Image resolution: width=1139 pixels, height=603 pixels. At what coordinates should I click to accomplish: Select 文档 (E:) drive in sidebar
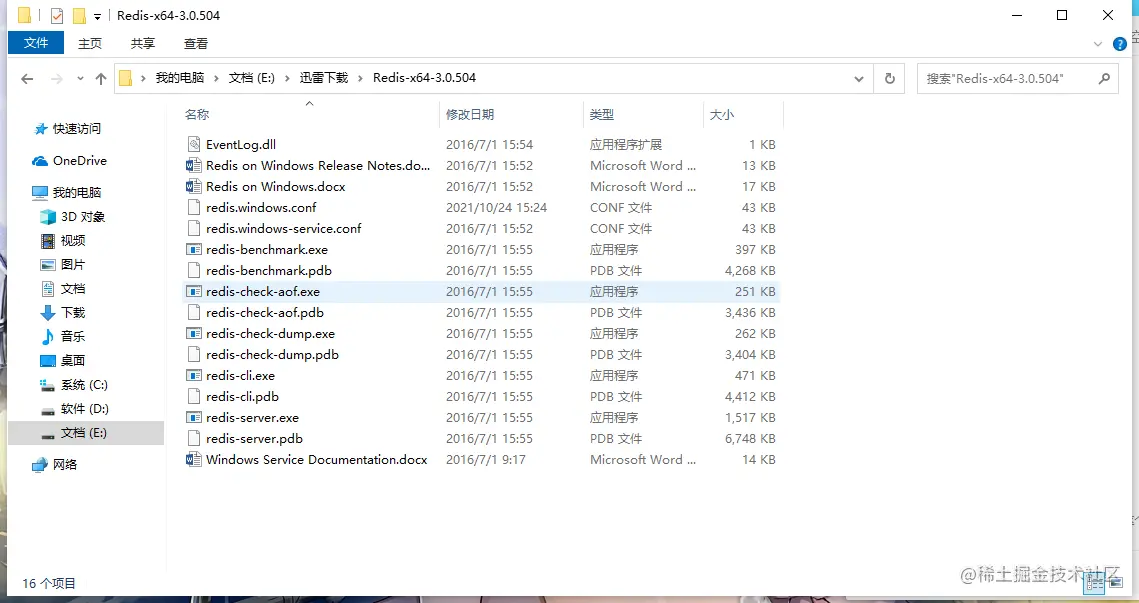pos(86,433)
